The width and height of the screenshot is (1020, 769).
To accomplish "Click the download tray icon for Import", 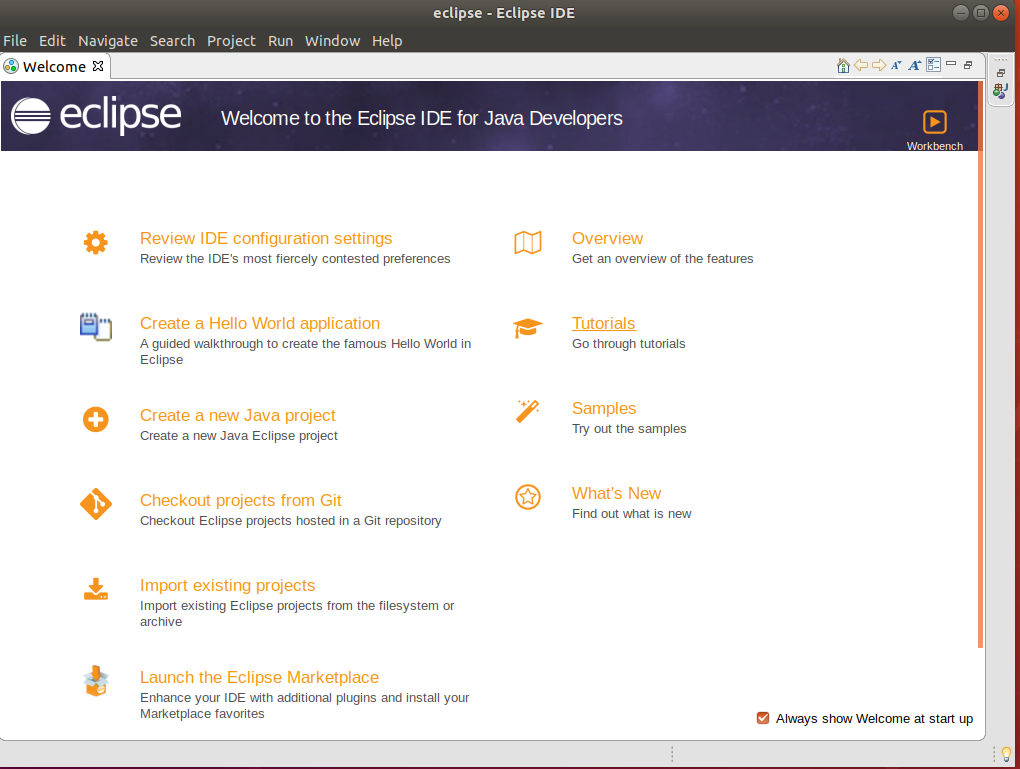I will (96, 589).
